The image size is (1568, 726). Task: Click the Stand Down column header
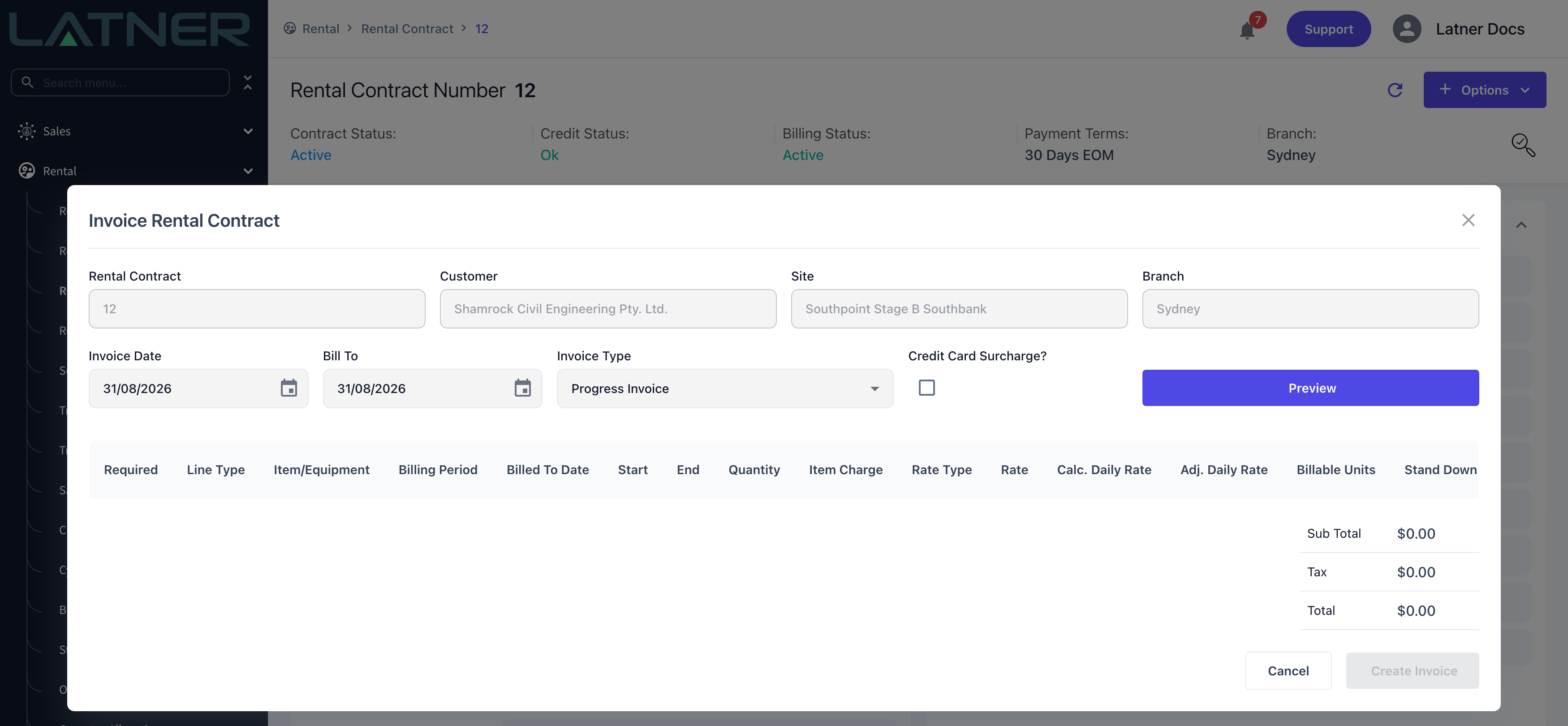click(1440, 470)
